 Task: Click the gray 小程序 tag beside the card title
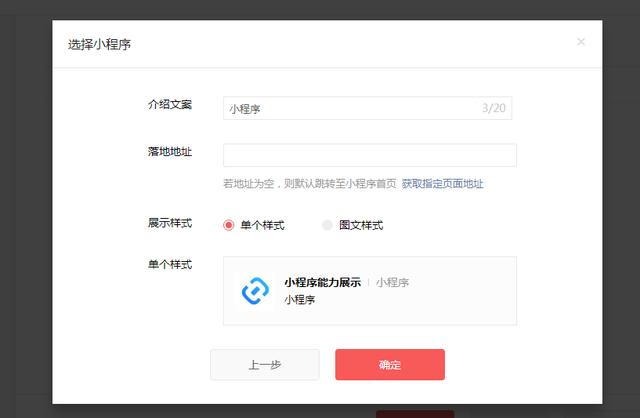pos(392,282)
